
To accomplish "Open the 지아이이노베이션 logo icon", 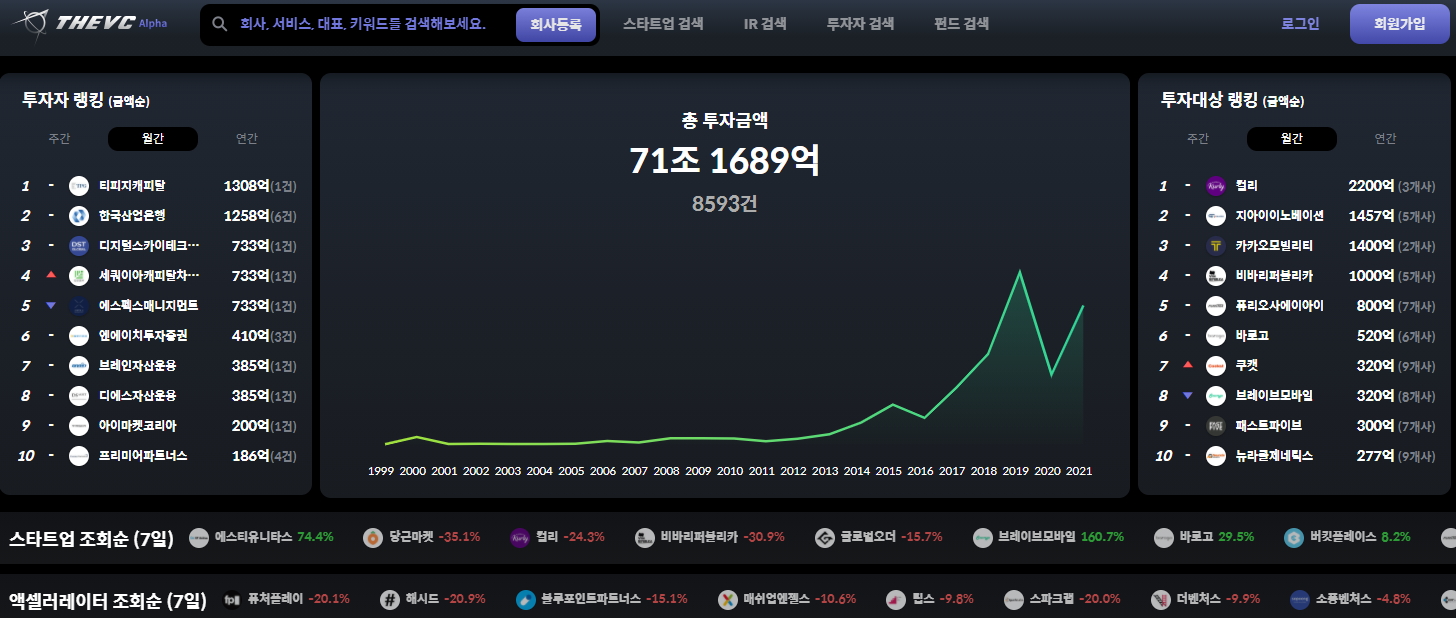I will click(x=1216, y=216).
